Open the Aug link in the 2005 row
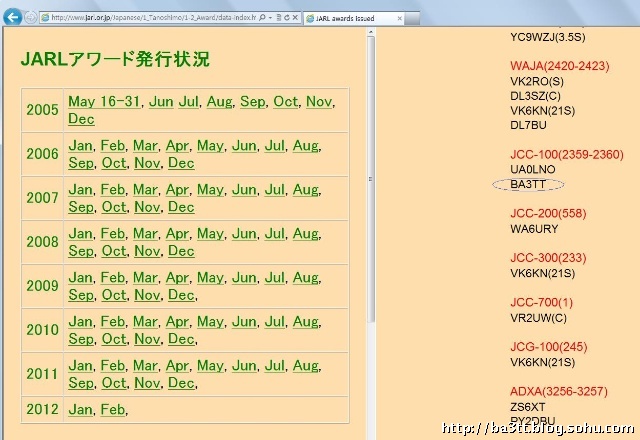This screenshot has height=440, width=640. coord(219,101)
